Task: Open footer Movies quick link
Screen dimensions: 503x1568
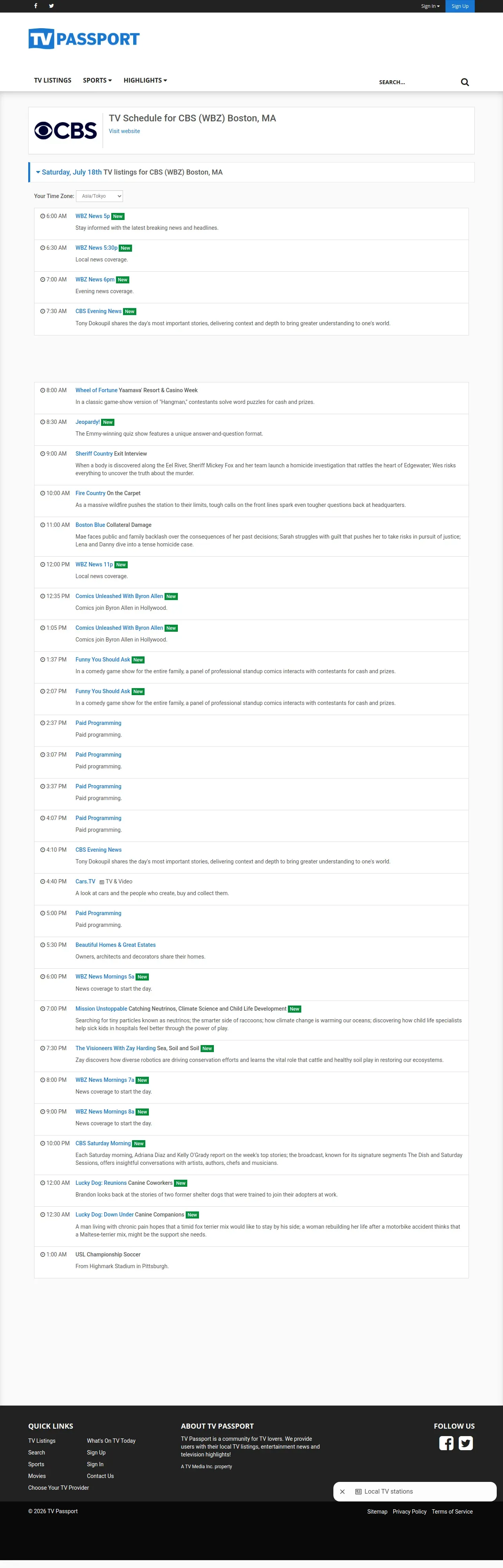Action: click(x=36, y=1476)
